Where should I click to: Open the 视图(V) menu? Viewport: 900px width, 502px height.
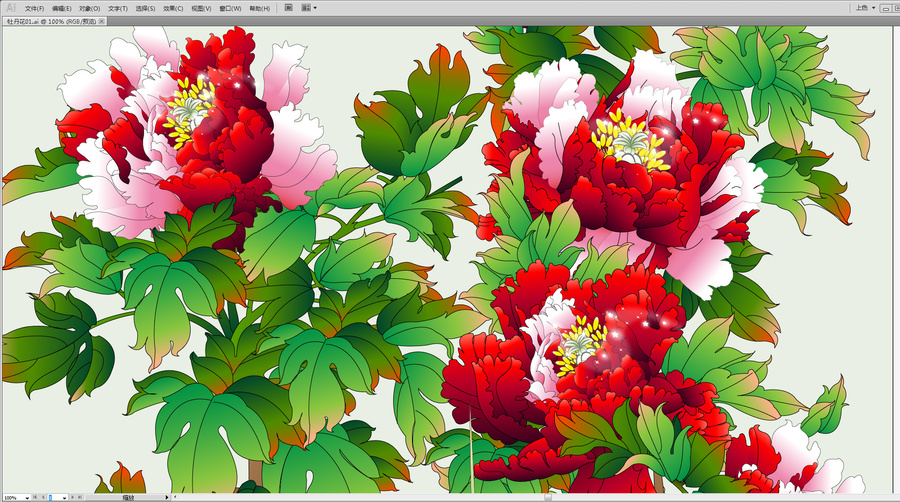pos(201,9)
